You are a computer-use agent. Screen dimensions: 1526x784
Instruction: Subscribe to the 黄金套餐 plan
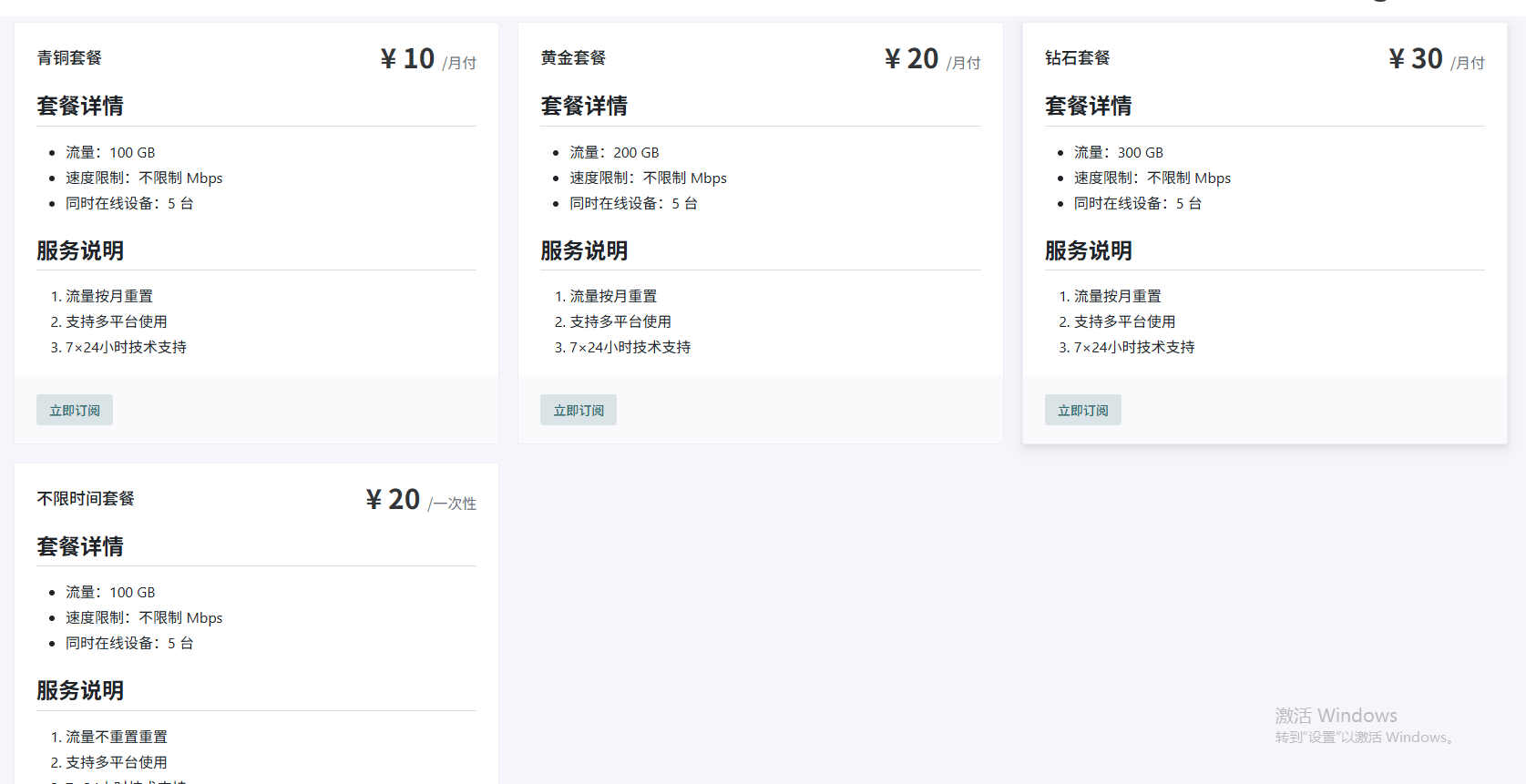[579, 411]
